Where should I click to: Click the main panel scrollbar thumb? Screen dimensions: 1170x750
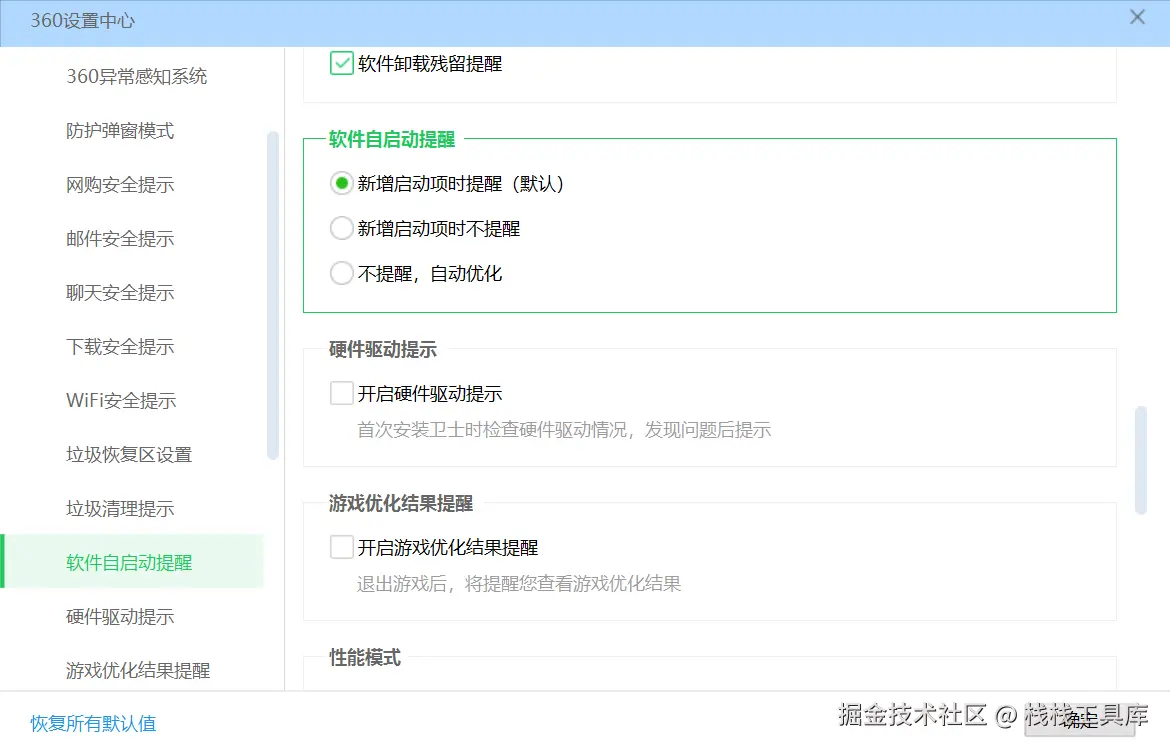click(1140, 460)
